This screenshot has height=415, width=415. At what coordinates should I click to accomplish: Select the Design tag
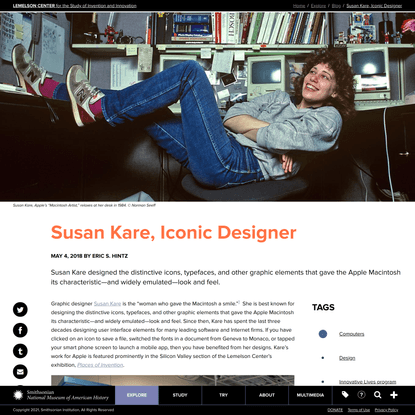coord(347,358)
